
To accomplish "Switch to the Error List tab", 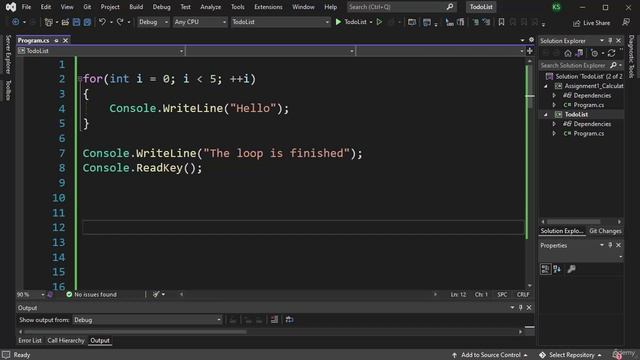I will coord(30,340).
